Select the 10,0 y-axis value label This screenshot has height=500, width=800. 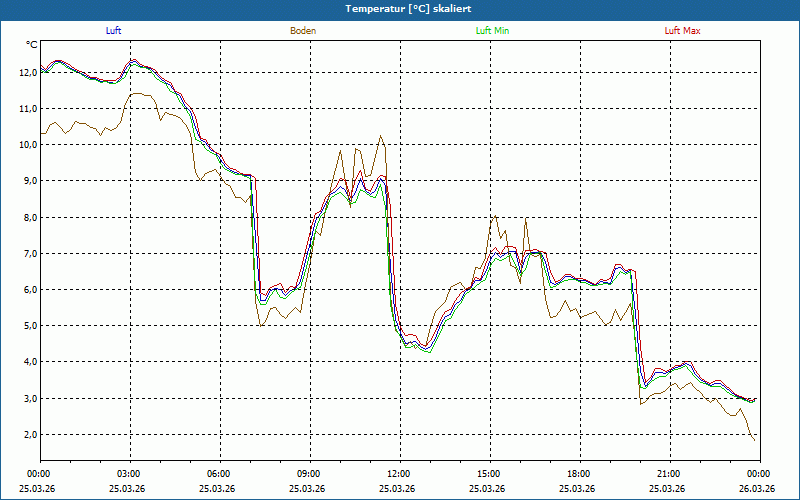[27, 145]
